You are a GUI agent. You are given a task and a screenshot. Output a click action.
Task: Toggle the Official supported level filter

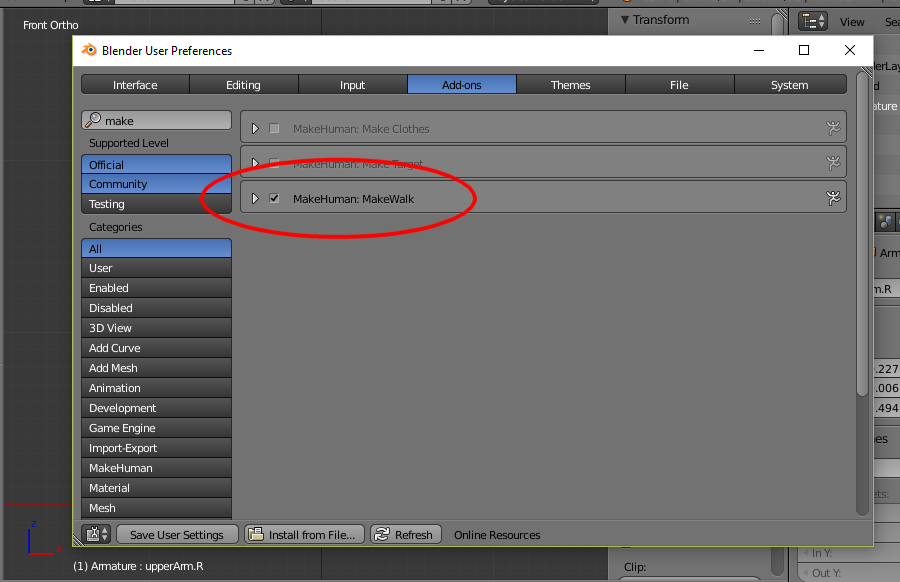[x=156, y=164]
